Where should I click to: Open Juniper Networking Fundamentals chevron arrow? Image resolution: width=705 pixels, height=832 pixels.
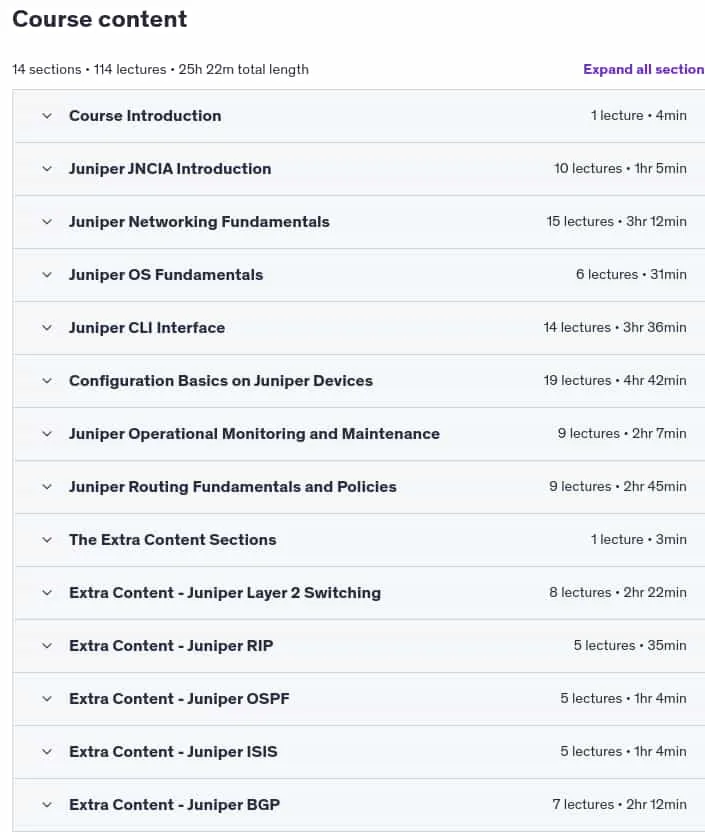pos(47,222)
